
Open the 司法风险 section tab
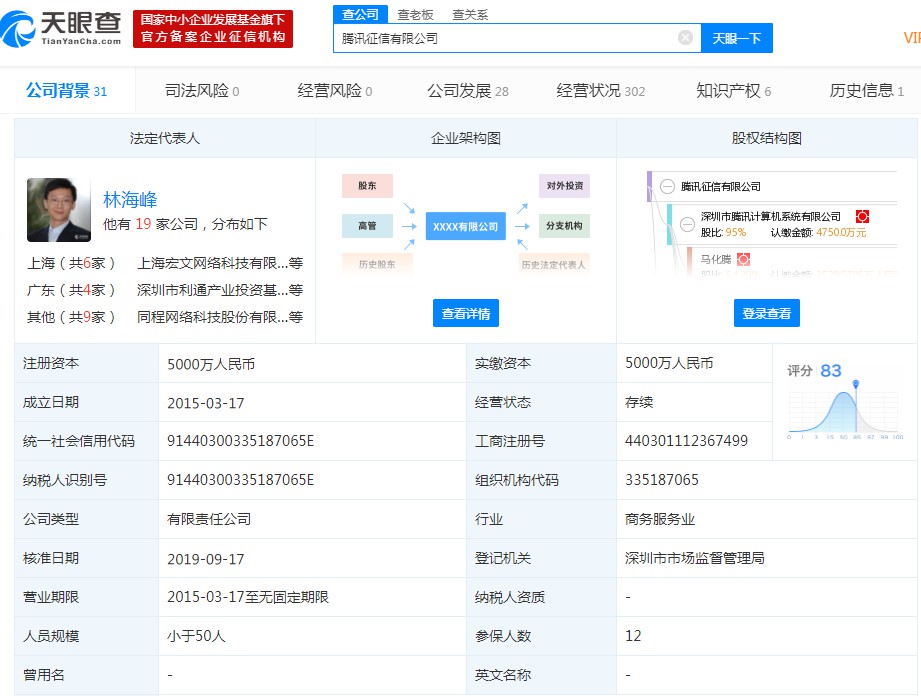click(x=201, y=90)
